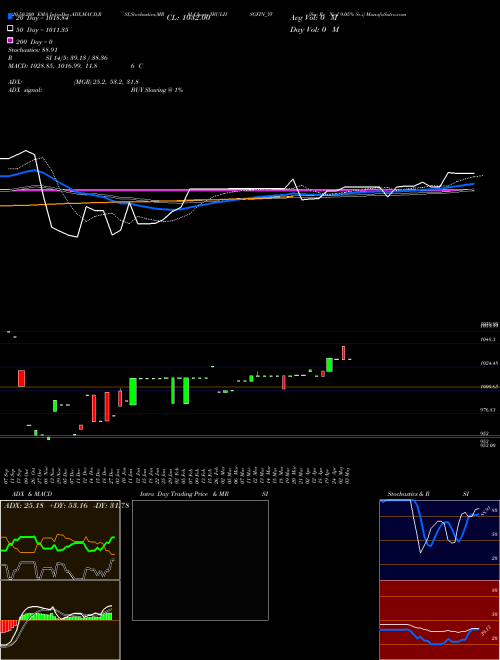Click the 976.83 price axis label
The height and width of the screenshot is (660, 500).
coord(489,410)
